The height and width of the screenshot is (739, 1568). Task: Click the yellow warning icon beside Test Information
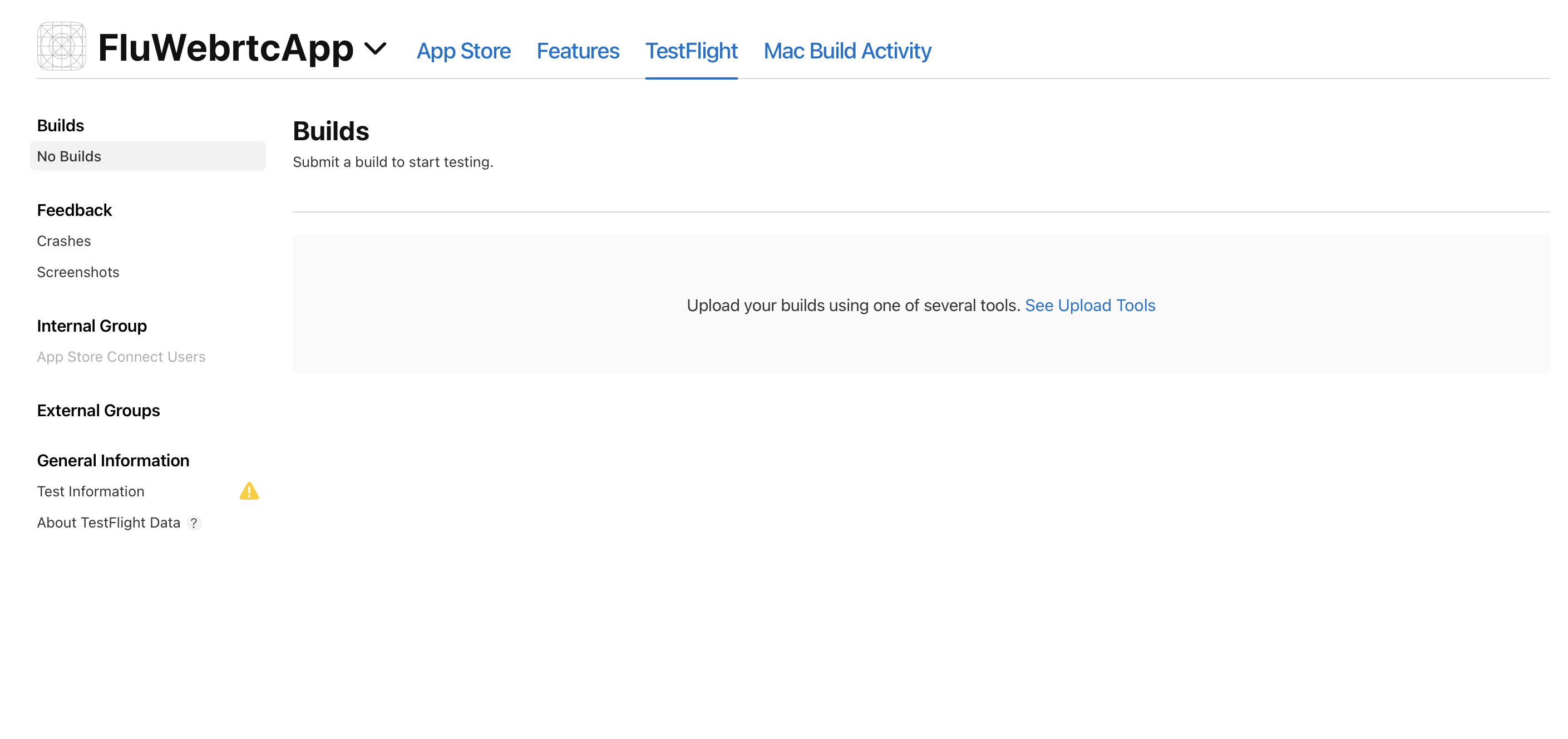click(249, 491)
